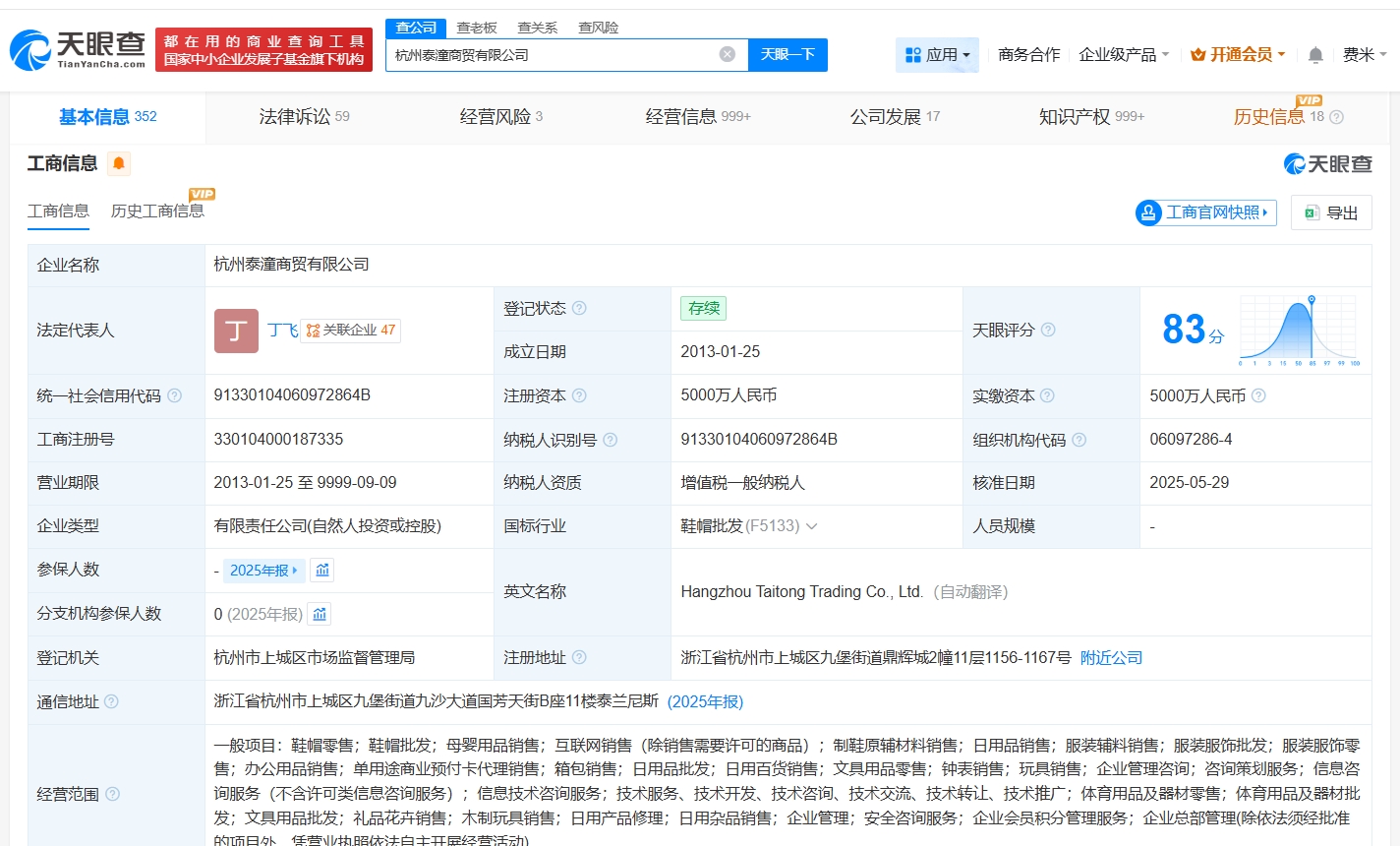Open the 附近公司 link
This screenshot has height=846, width=1400.
(1111, 657)
